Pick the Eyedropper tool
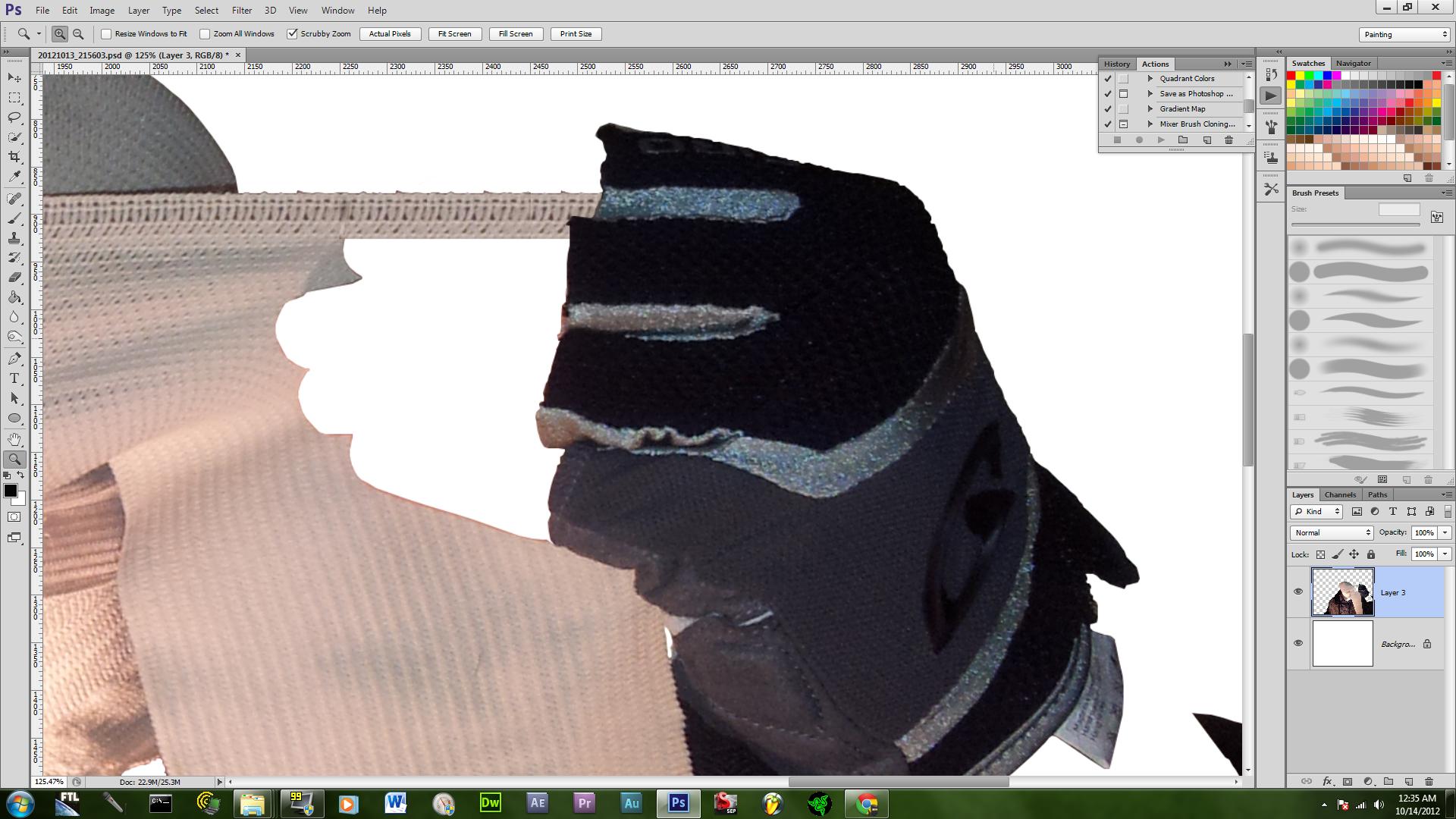The image size is (1456, 819). pos(14,177)
